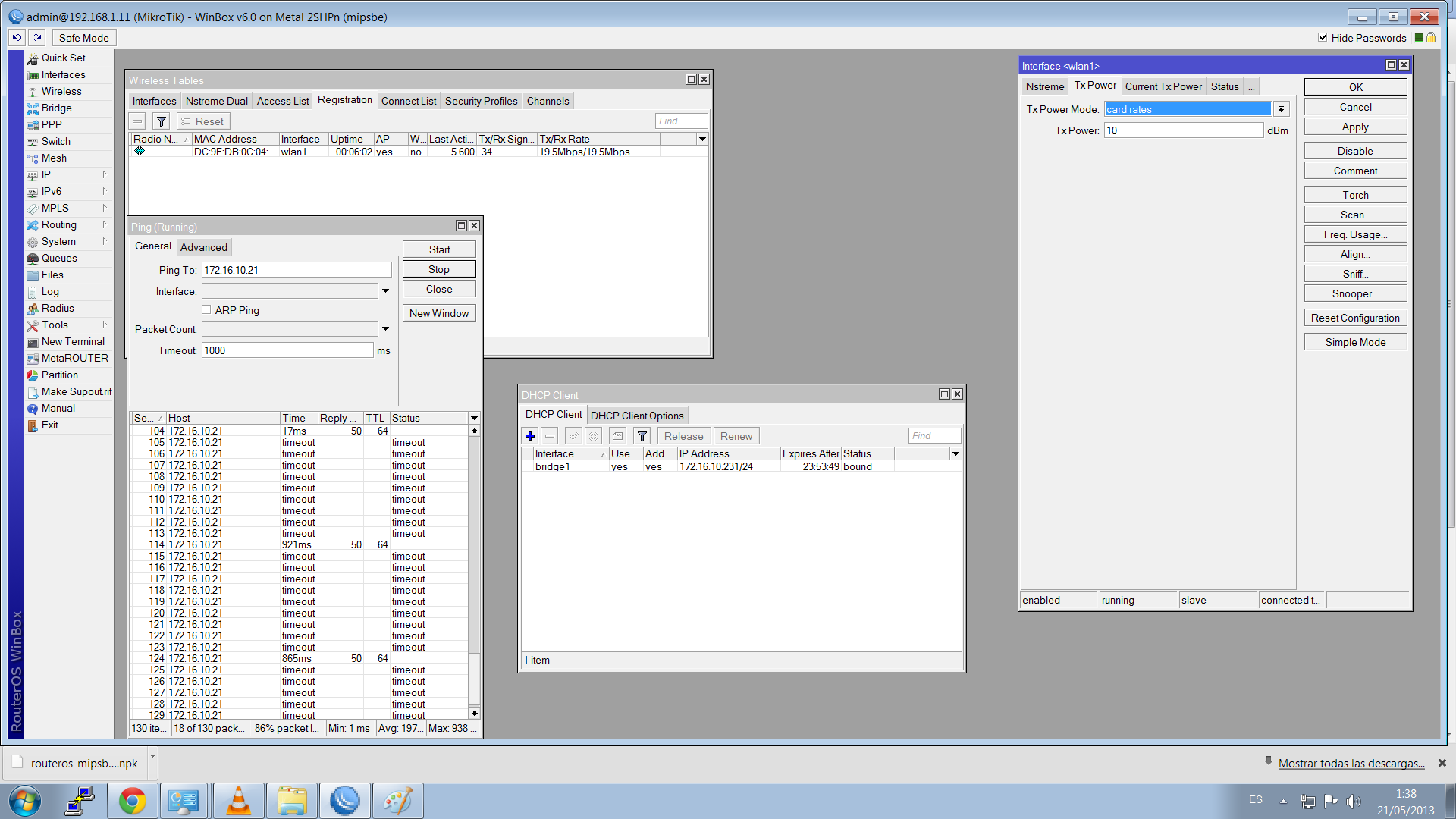Click the add (plus) icon in DHCP Client
This screenshot has height=819, width=1456.
[x=530, y=436]
